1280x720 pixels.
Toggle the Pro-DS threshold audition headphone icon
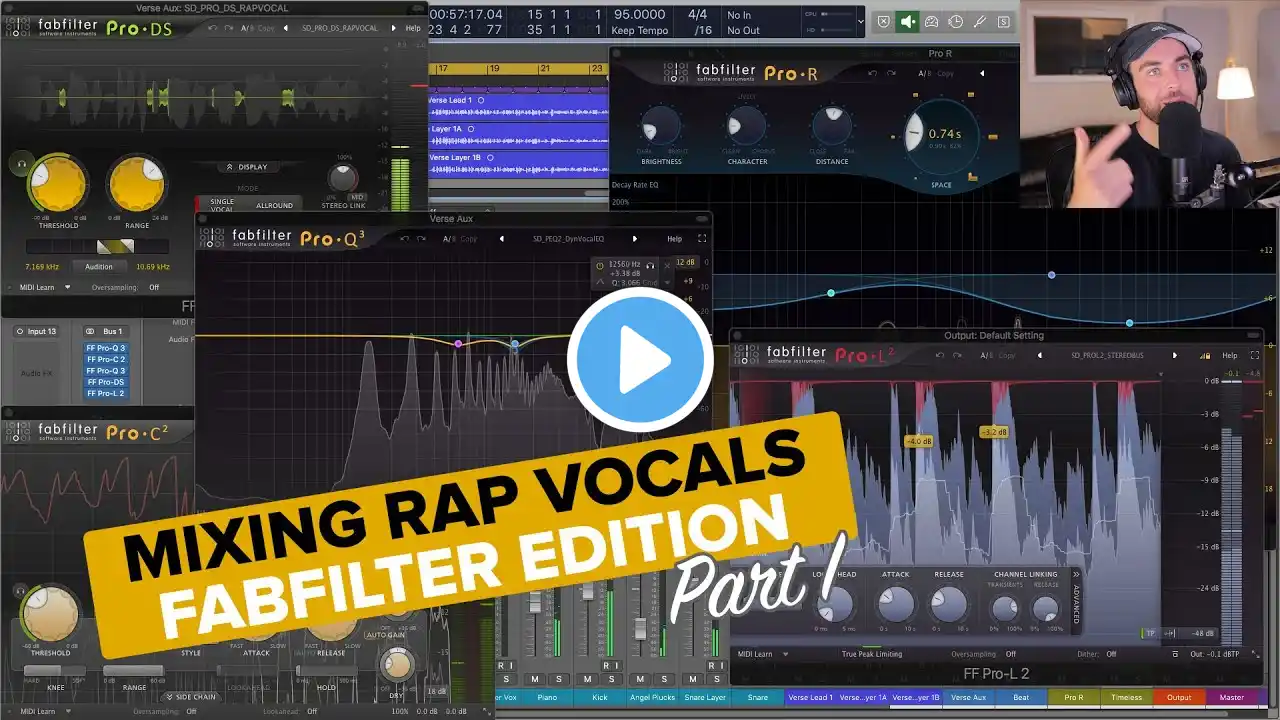pos(20,162)
